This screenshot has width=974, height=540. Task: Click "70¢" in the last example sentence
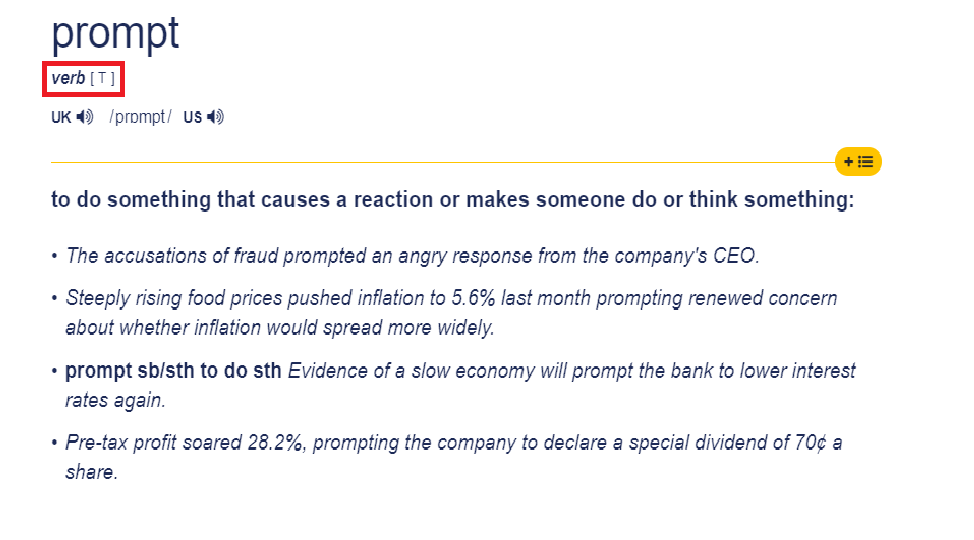811,442
